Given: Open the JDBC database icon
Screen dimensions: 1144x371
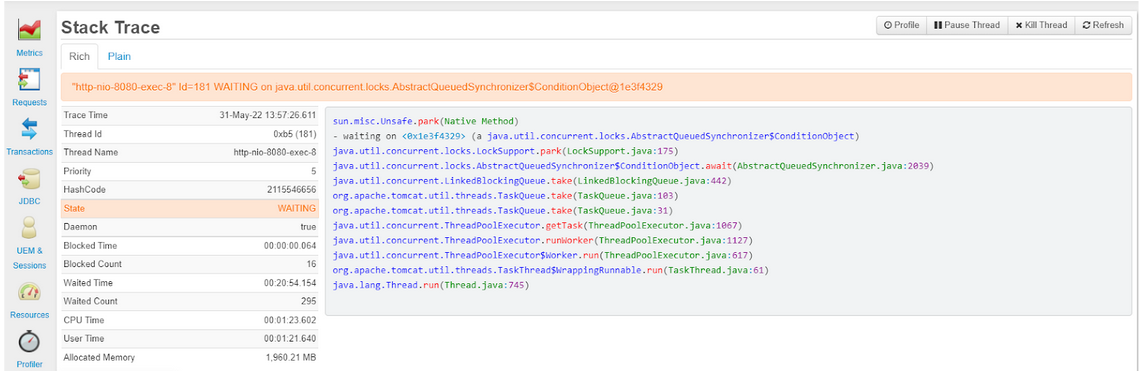Looking at the screenshot, I should tap(29, 179).
